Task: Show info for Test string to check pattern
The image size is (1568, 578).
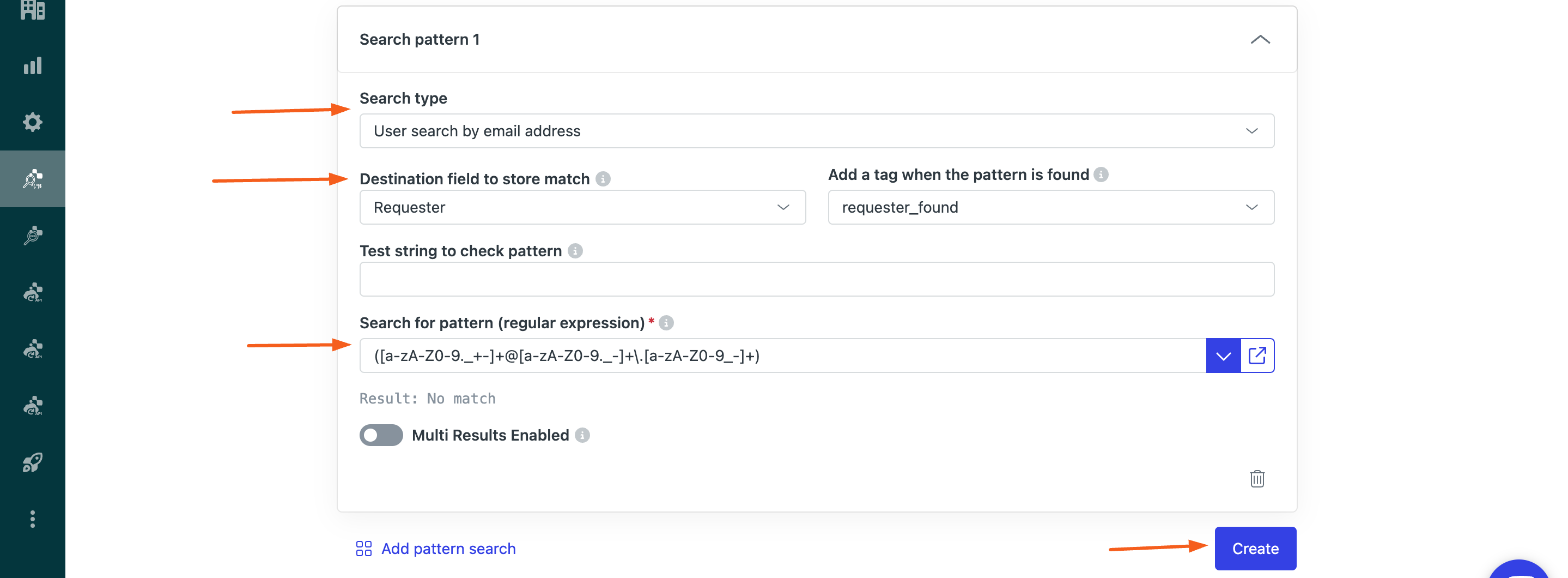Action: click(575, 251)
